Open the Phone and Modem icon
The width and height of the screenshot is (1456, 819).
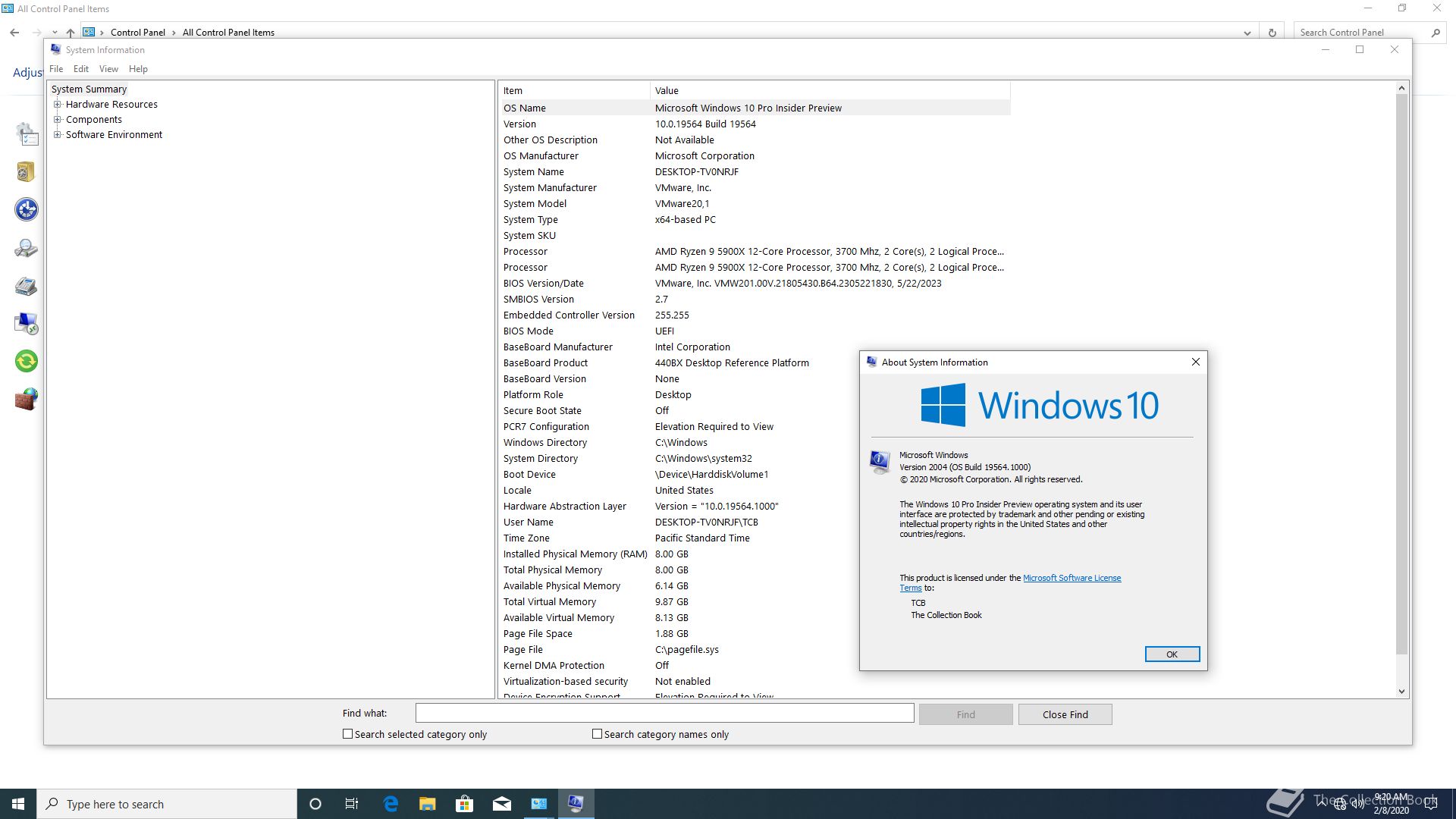point(27,286)
